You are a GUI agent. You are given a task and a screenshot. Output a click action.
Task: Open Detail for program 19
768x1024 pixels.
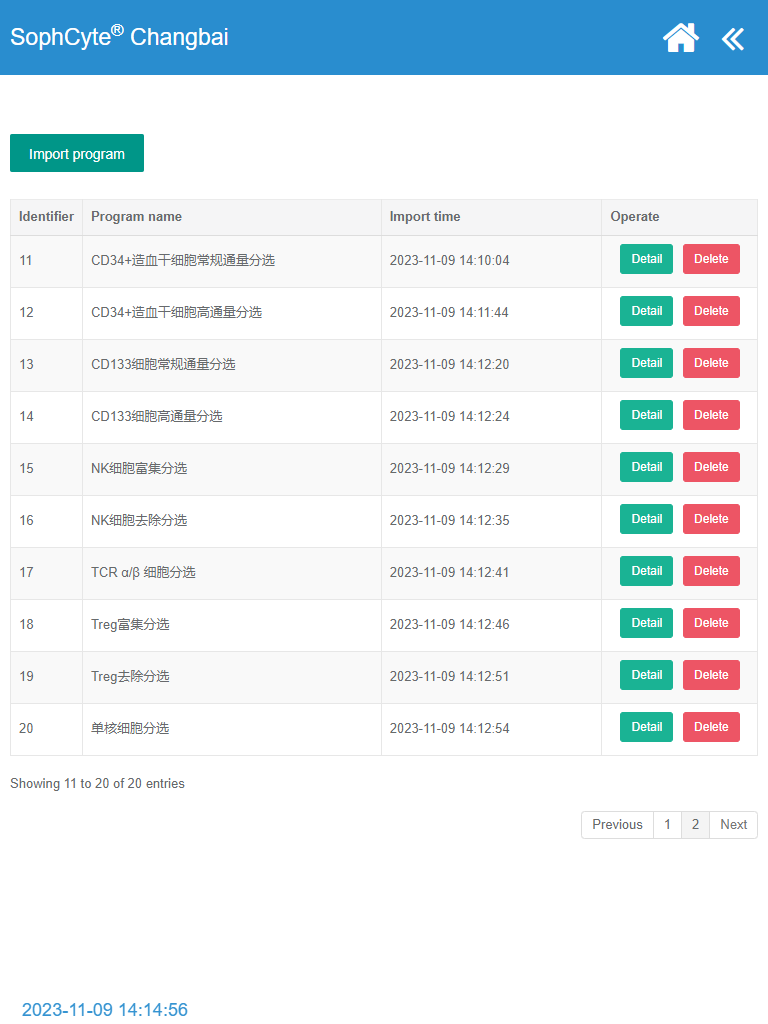coord(646,675)
